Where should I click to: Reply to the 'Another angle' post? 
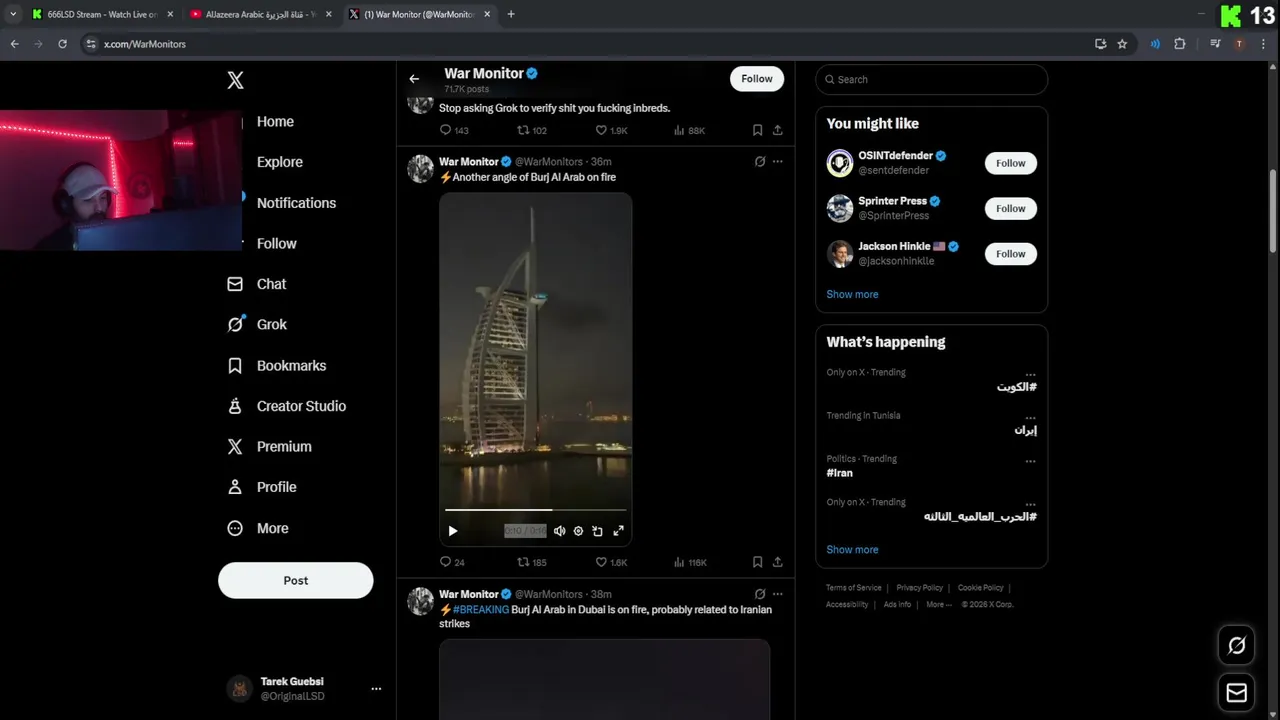452,562
